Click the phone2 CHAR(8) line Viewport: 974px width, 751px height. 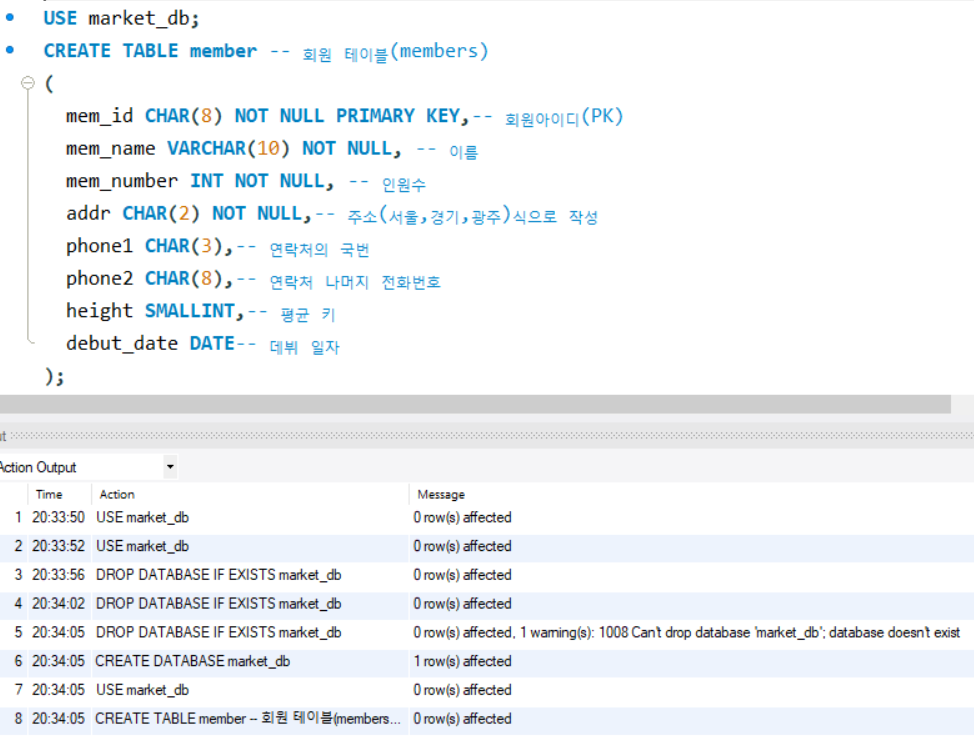pyautogui.click(x=253, y=280)
